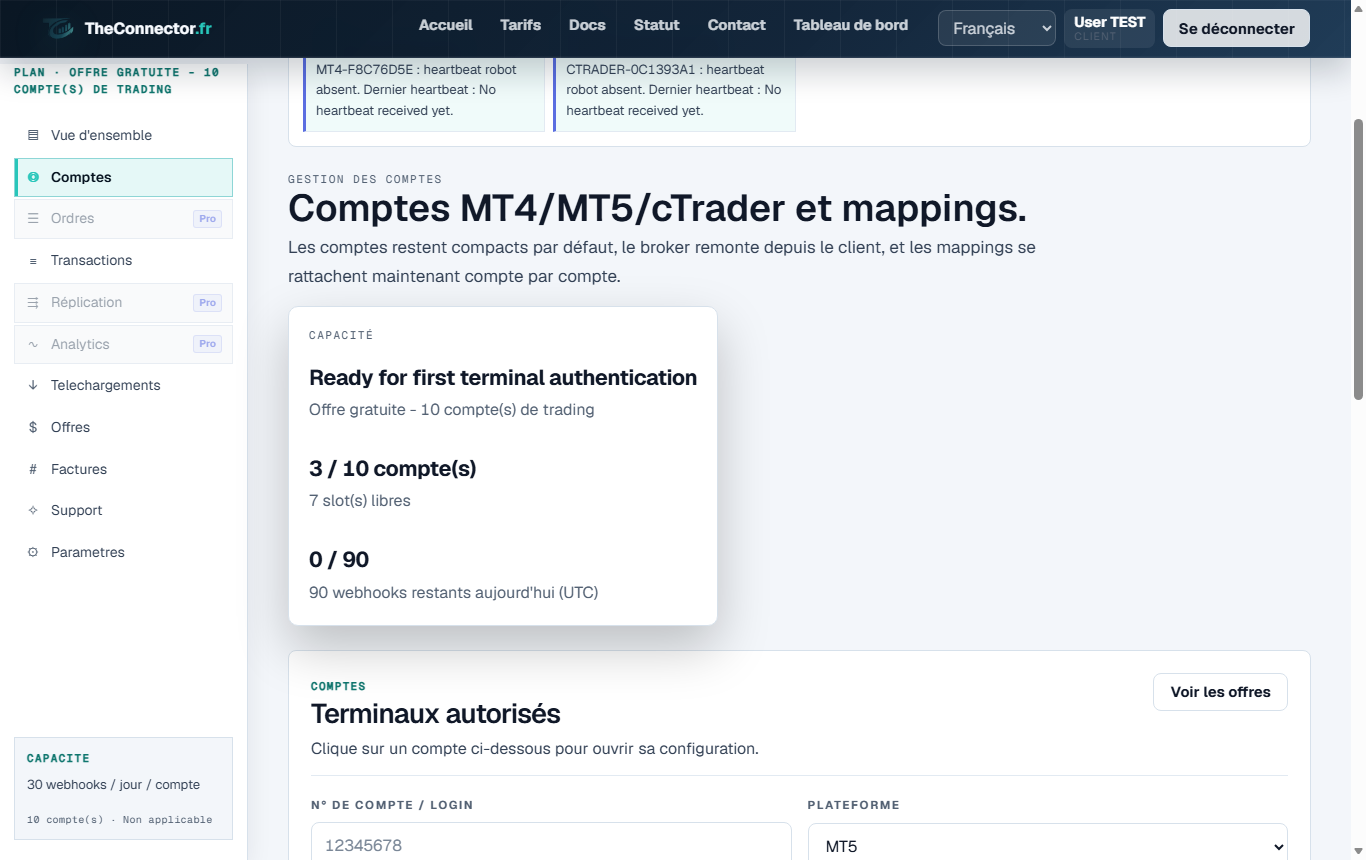This screenshot has height=860, width=1366.
Task: Click the Transactions sidebar icon
Action: (x=33, y=260)
